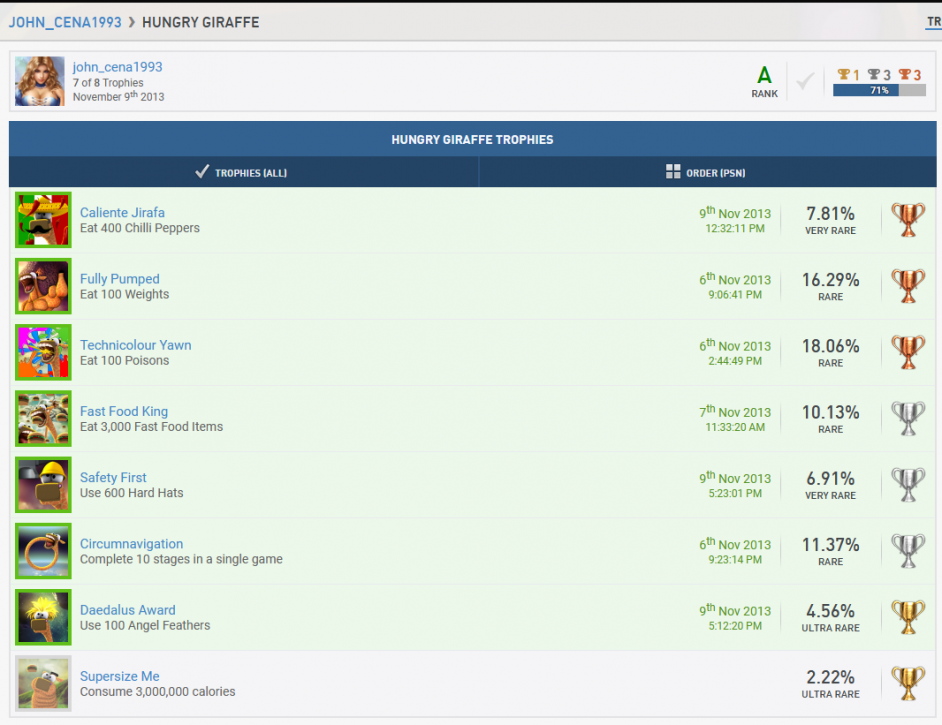Click the Fully Pumped trophy image
Screen dimensions: 942x725
[43, 286]
